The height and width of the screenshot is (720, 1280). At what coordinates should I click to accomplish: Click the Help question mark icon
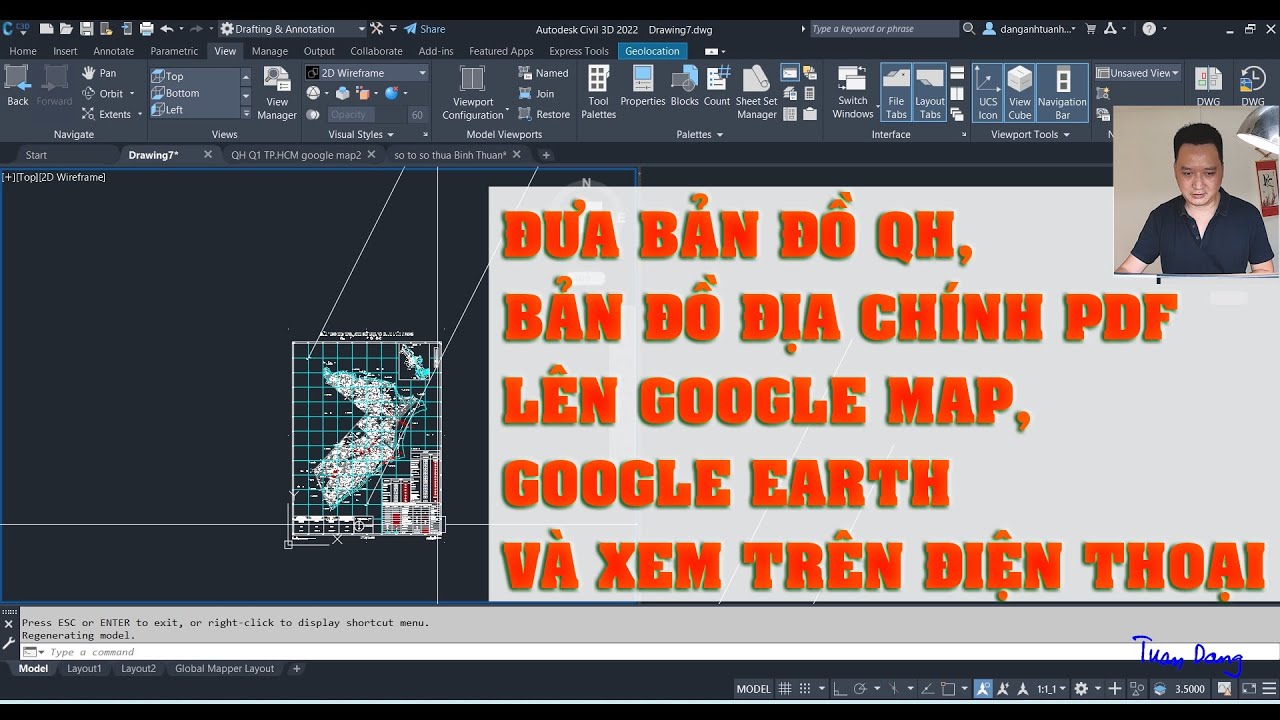pos(1149,29)
